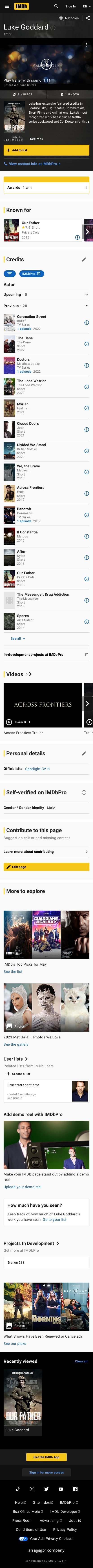Collapse the Previous credits section
The image size is (93, 1568).
coord(46,305)
